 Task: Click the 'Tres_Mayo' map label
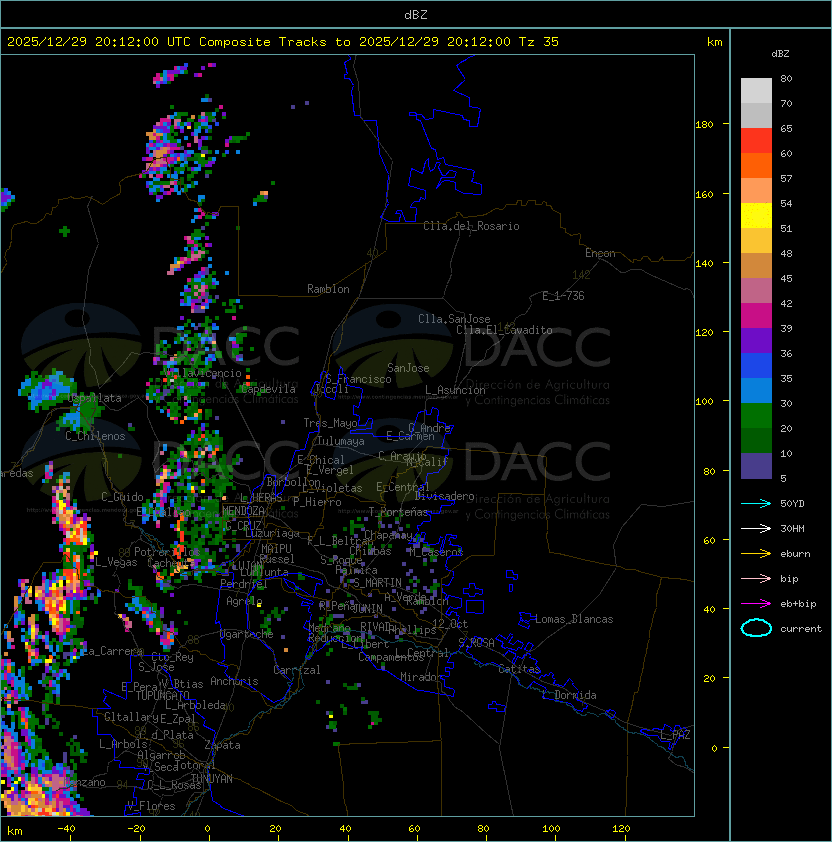pyautogui.click(x=330, y=423)
